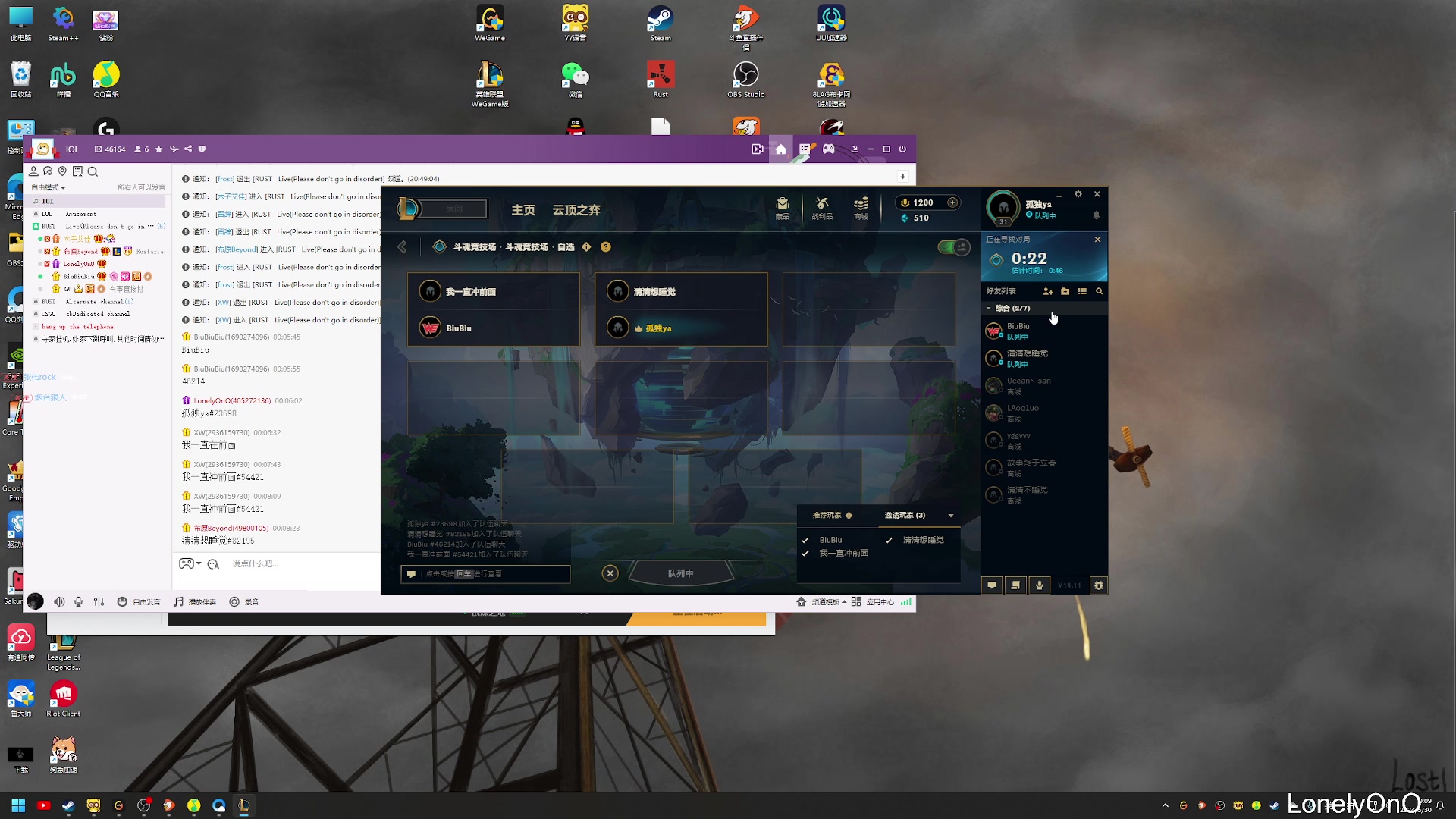Viewport: 1456px width, 819px height.
Task: Open the League client settings gear at top
Action: point(1078,194)
